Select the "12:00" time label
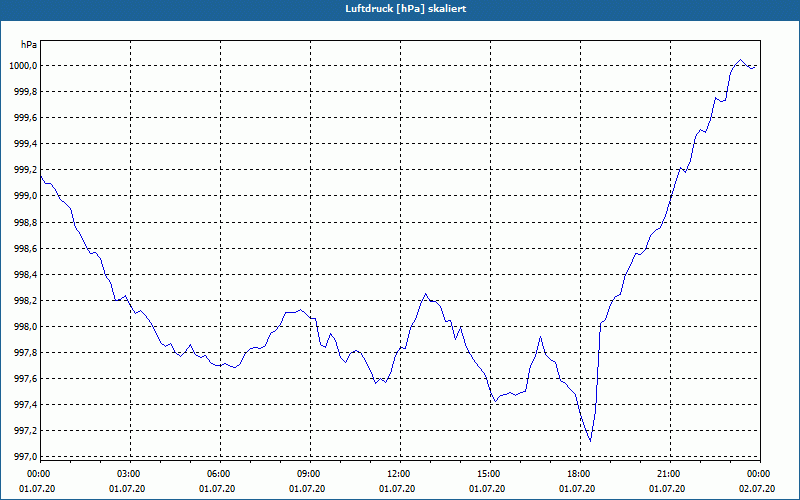The height and width of the screenshot is (500, 800). (x=397, y=474)
